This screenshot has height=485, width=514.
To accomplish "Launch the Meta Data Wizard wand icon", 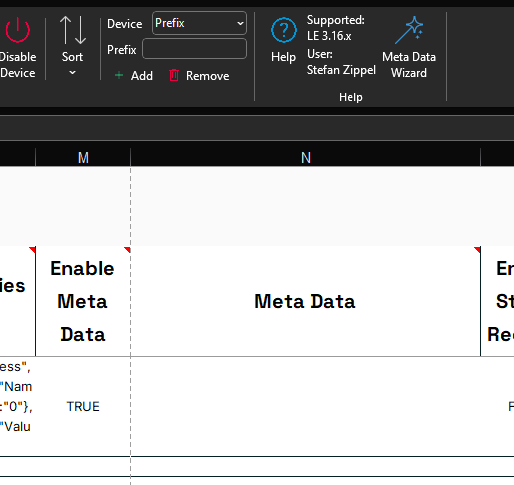I will 409,30.
